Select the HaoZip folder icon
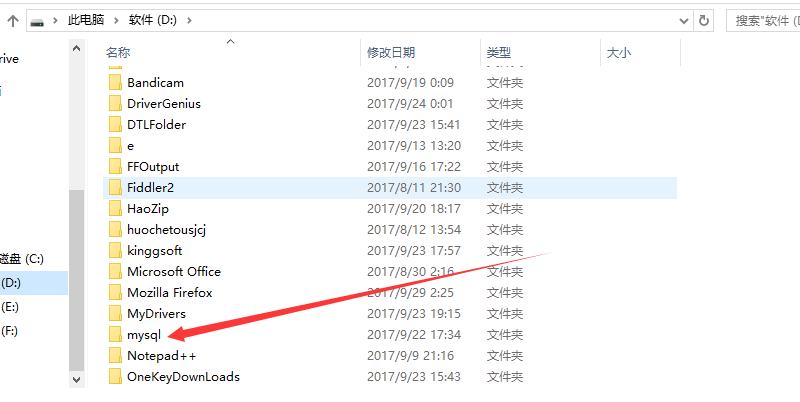Viewport: 800px width, 402px height. (x=115, y=209)
